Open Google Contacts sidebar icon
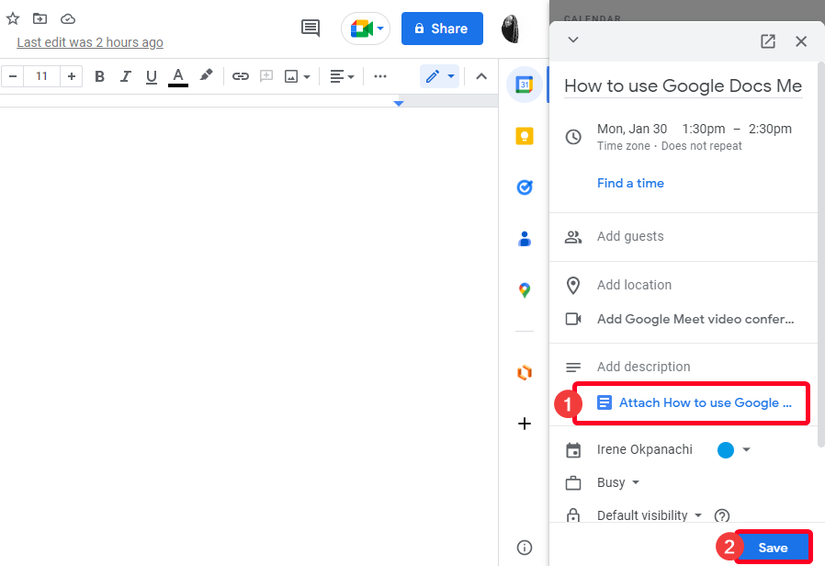The height and width of the screenshot is (566, 825). pyautogui.click(x=524, y=239)
